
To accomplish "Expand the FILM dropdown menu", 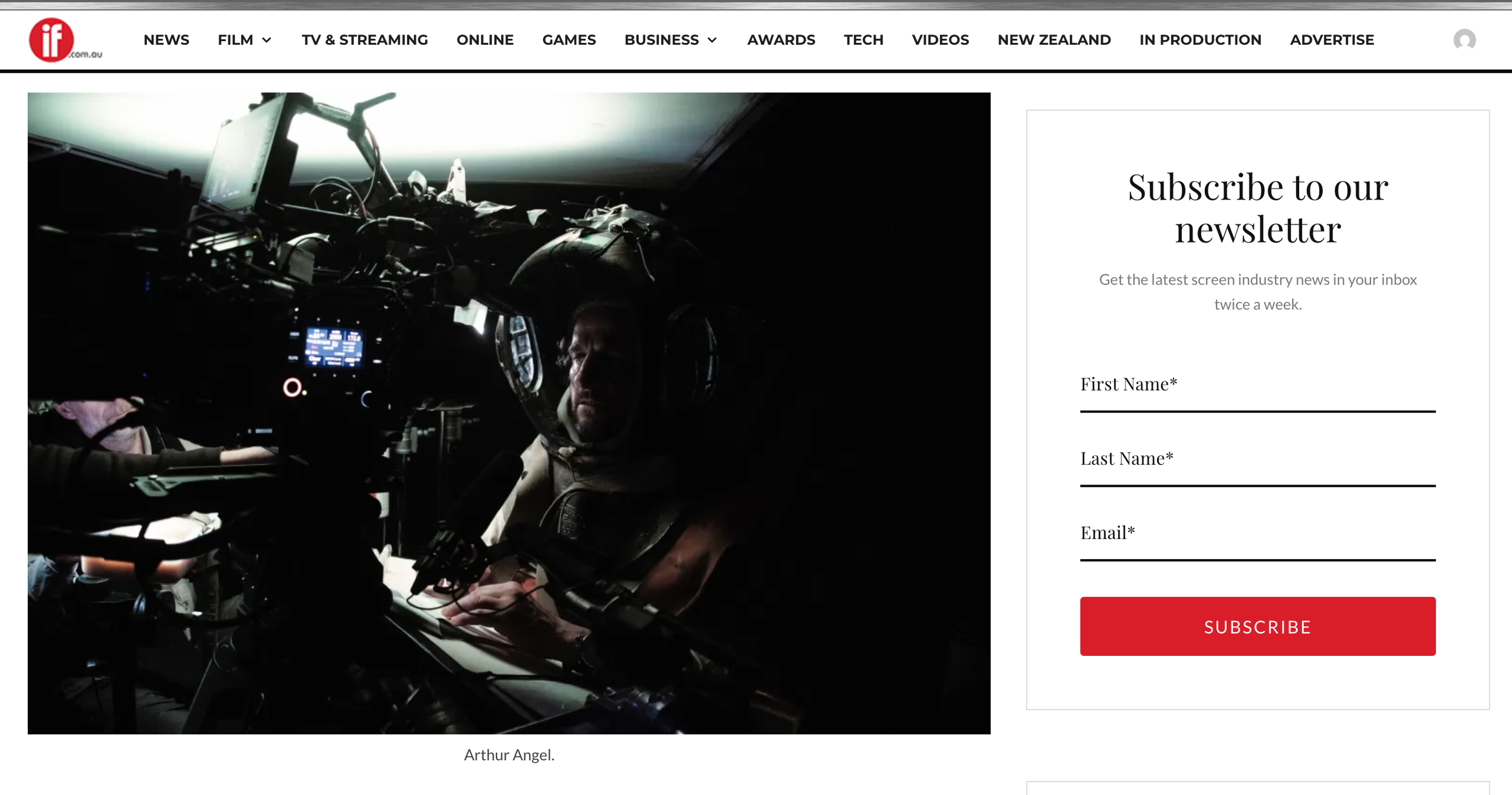I will (x=244, y=39).
